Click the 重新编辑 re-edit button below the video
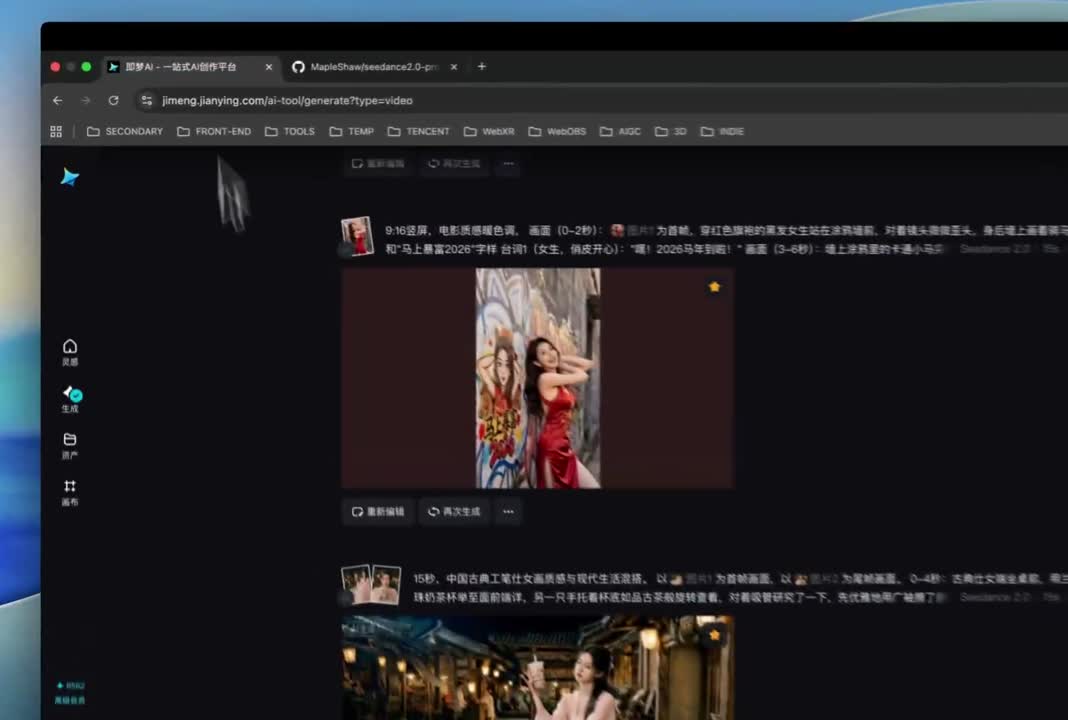Image resolution: width=1068 pixels, height=720 pixels. 378,512
